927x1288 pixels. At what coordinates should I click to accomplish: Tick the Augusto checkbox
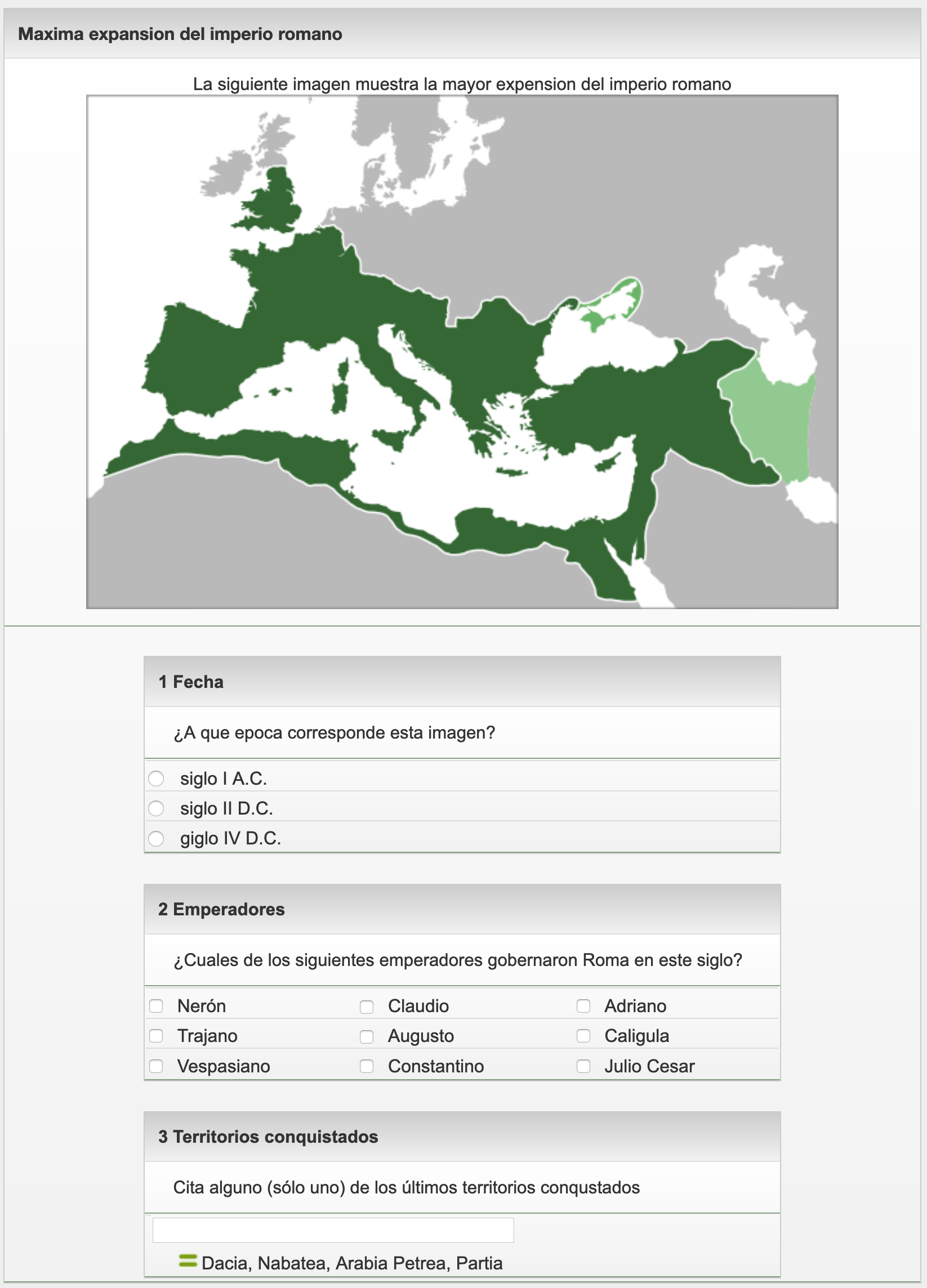(367, 1036)
